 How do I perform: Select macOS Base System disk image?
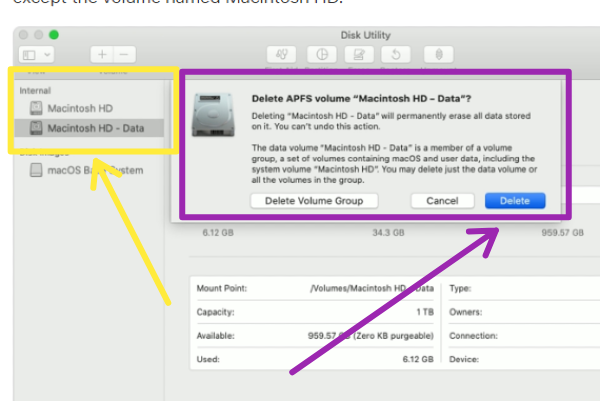(x=89, y=170)
